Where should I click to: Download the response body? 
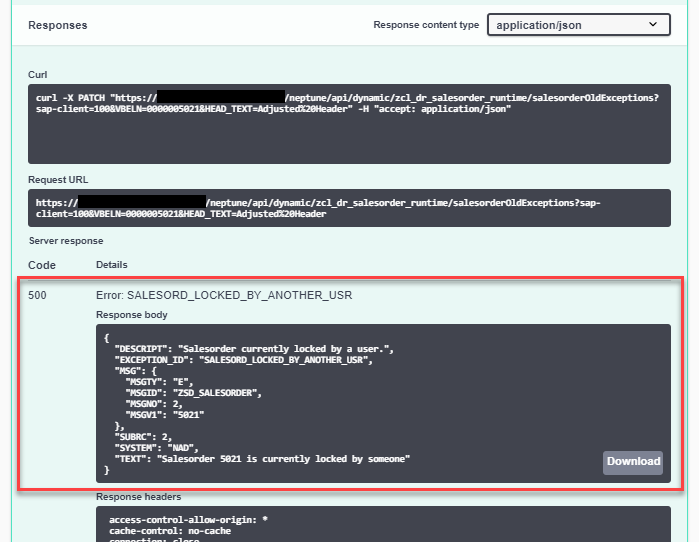tap(633, 462)
